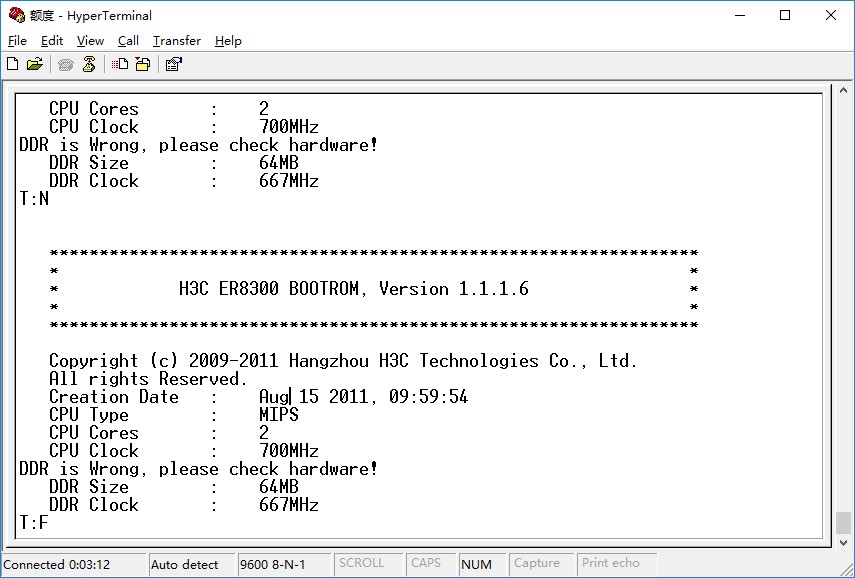855x578 pixels.
Task: Click the CPU Type MIPS line
Action: point(174,415)
